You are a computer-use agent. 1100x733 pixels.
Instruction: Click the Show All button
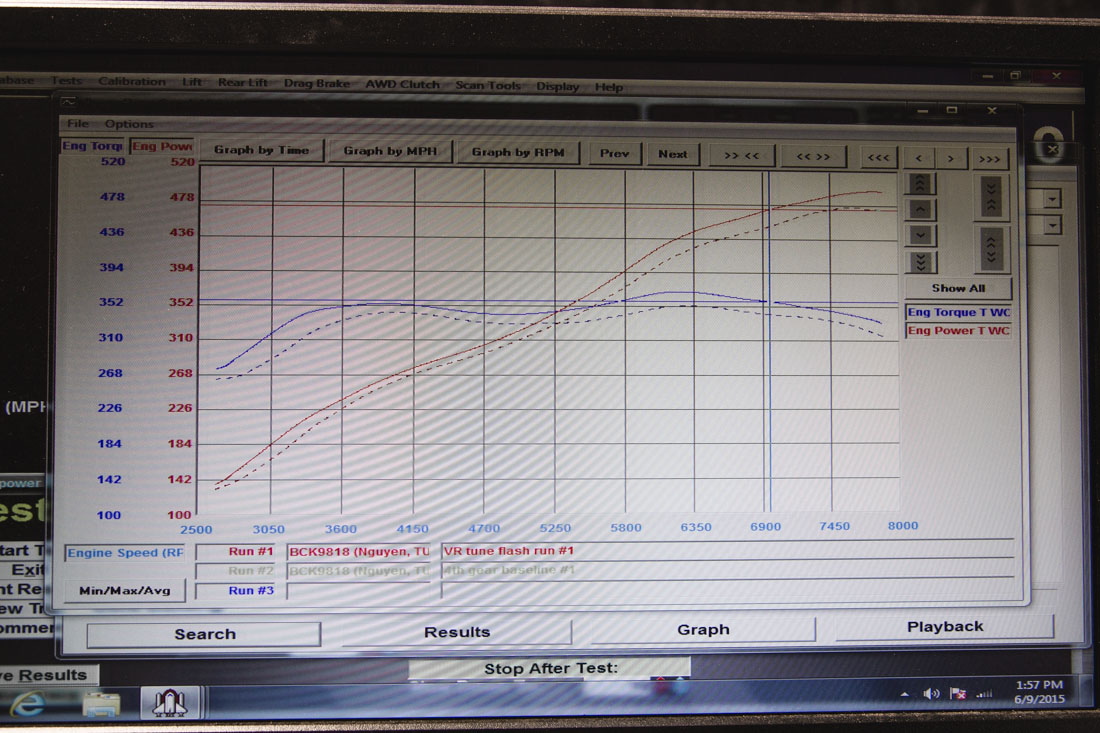(x=958, y=288)
